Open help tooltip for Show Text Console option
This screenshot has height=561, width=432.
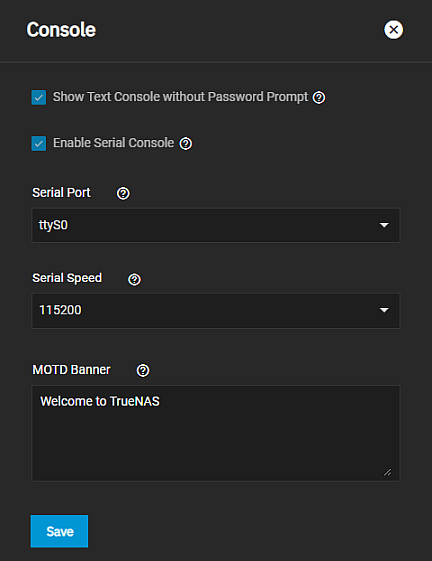click(x=319, y=97)
